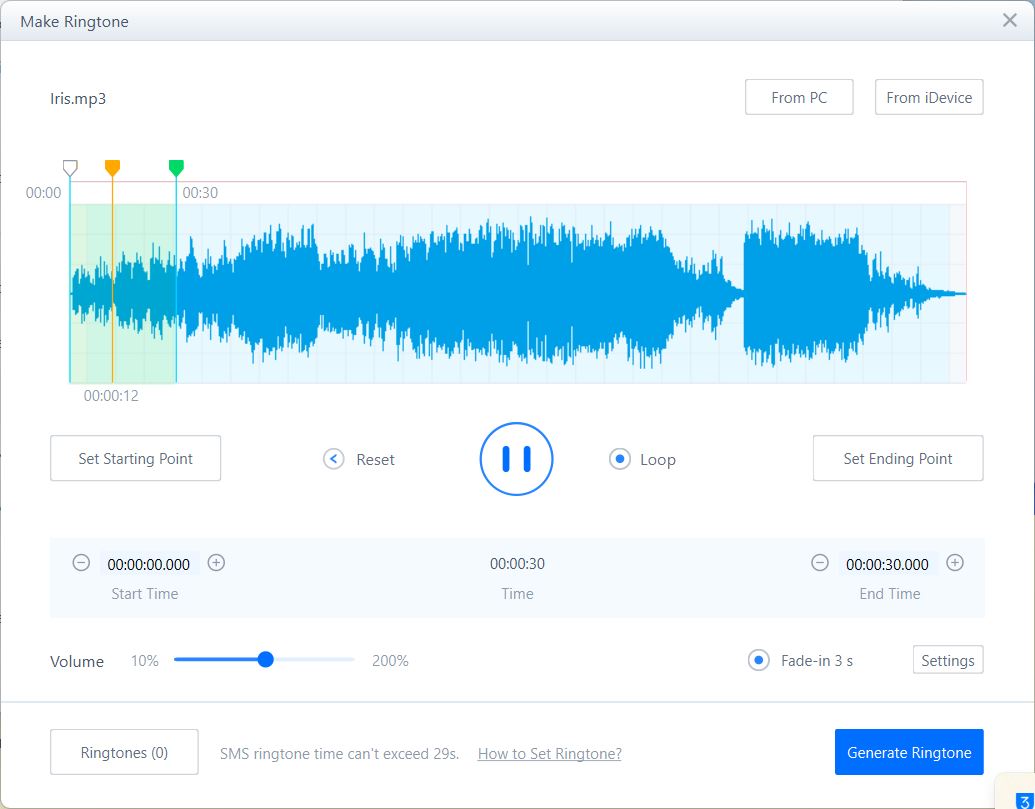The height and width of the screenshot is (809, 1035).
Task: Open the How to Set Ringtone link
Action: (x=549, y=754)
